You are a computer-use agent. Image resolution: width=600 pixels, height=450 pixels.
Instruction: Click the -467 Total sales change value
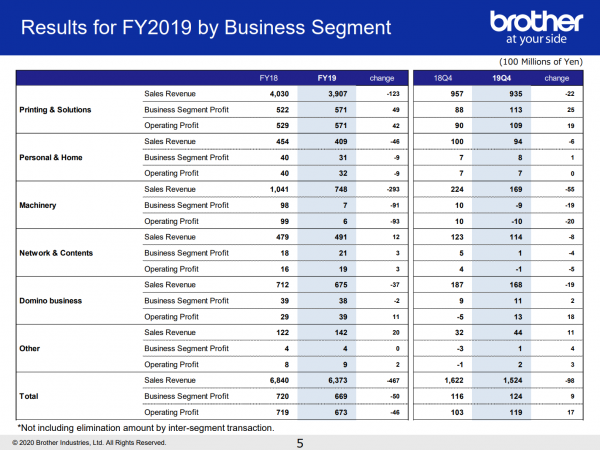[393, 380]
